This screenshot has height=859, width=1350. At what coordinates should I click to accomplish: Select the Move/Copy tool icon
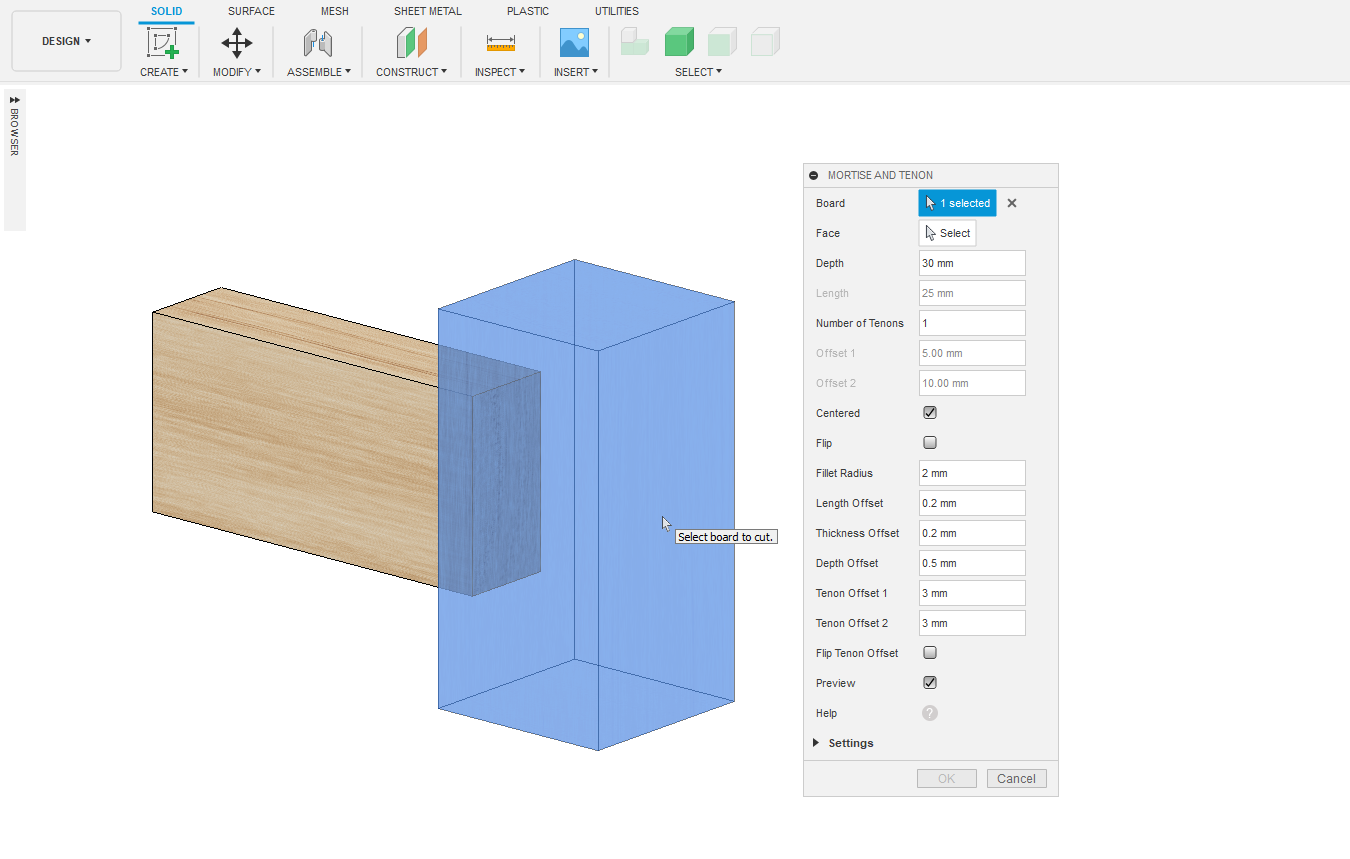(x=236, y=43)
